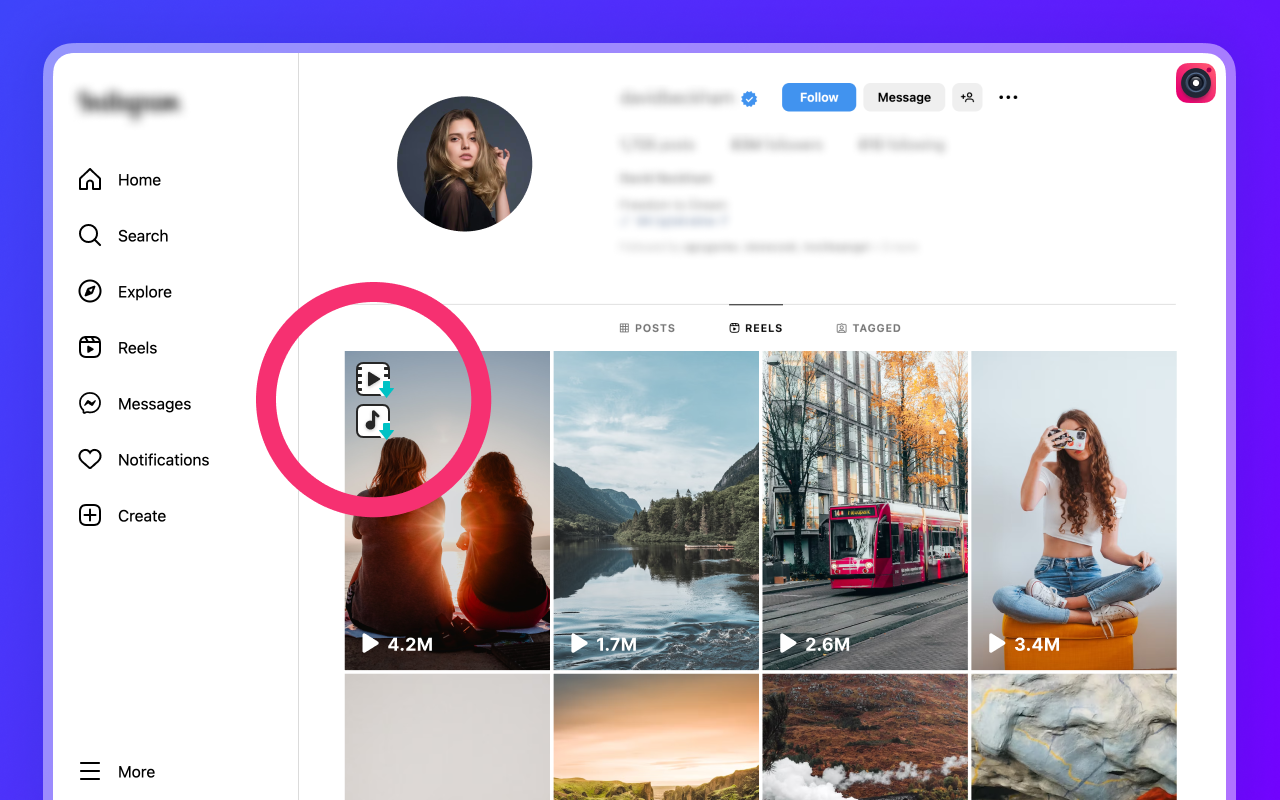Open Notifications in the sidebar
Image resolution: width=1280 pixels, height=800 pixels.
[144, 460]
